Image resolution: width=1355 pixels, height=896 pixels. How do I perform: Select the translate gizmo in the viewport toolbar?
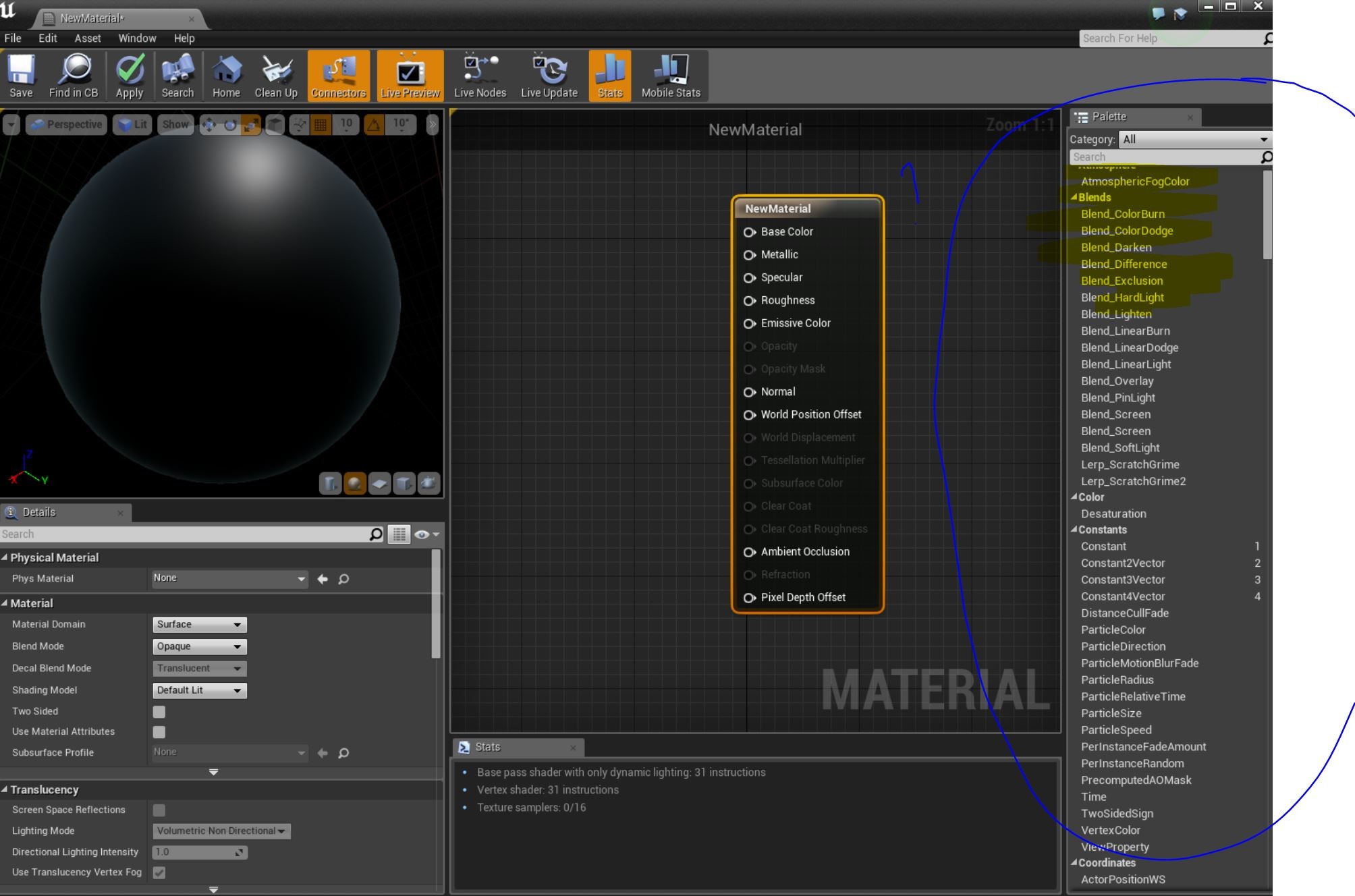209,125
